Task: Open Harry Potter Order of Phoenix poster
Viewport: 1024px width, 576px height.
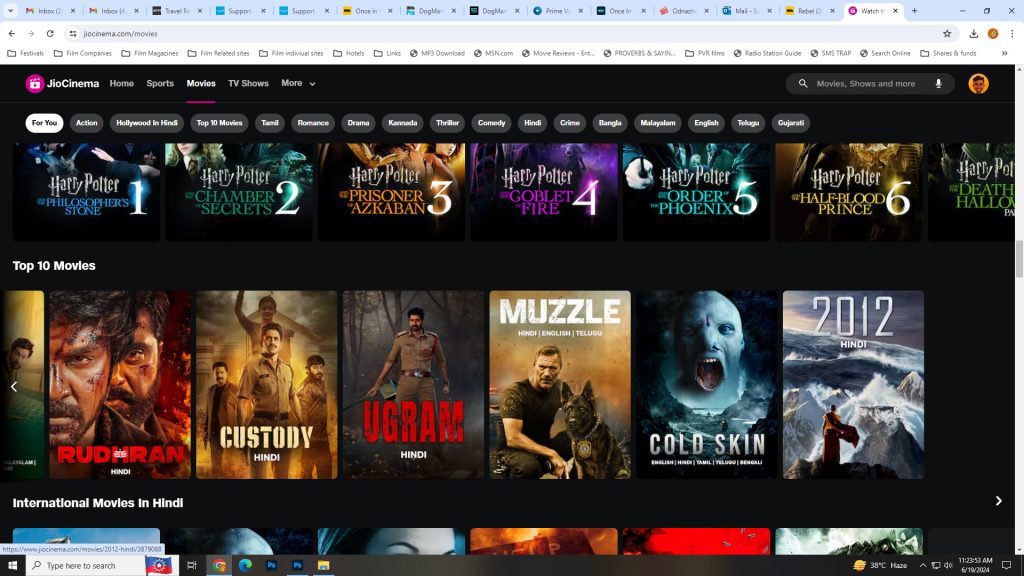Action: click(x=696, y=192)
